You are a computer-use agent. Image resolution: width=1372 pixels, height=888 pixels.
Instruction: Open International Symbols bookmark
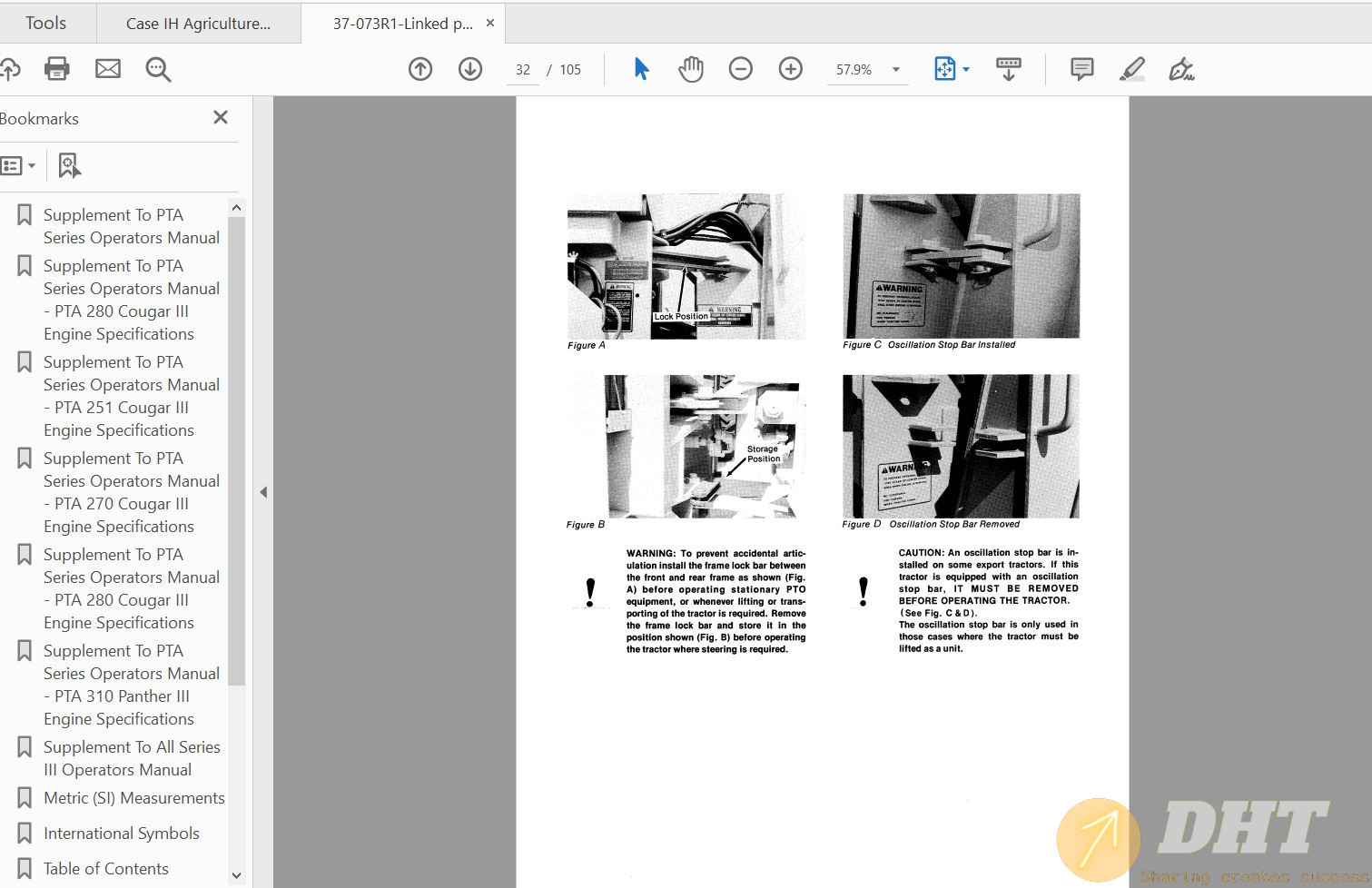122,833
